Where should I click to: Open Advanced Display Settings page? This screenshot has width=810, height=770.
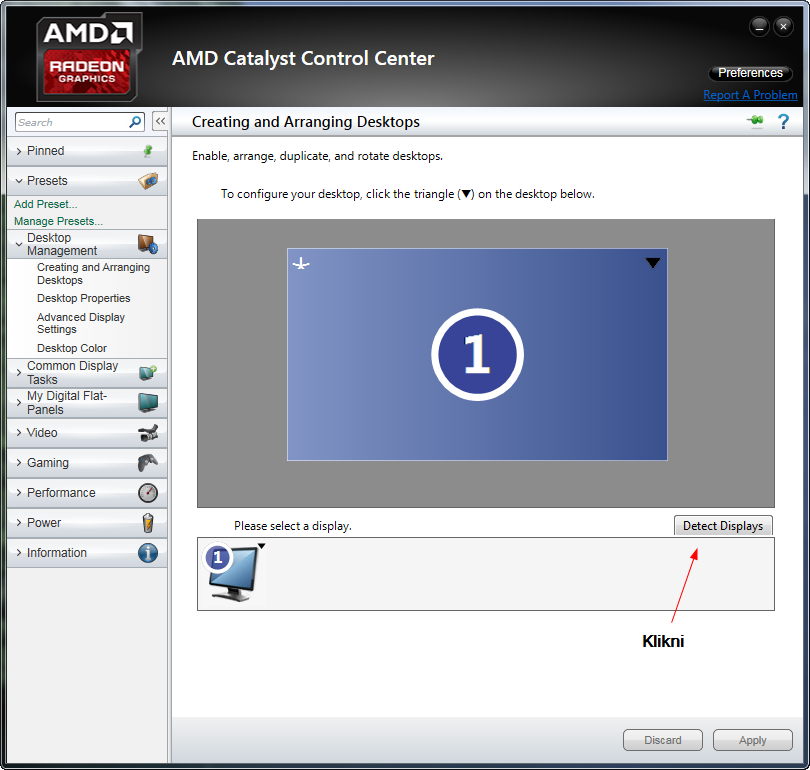pos(81,323)
